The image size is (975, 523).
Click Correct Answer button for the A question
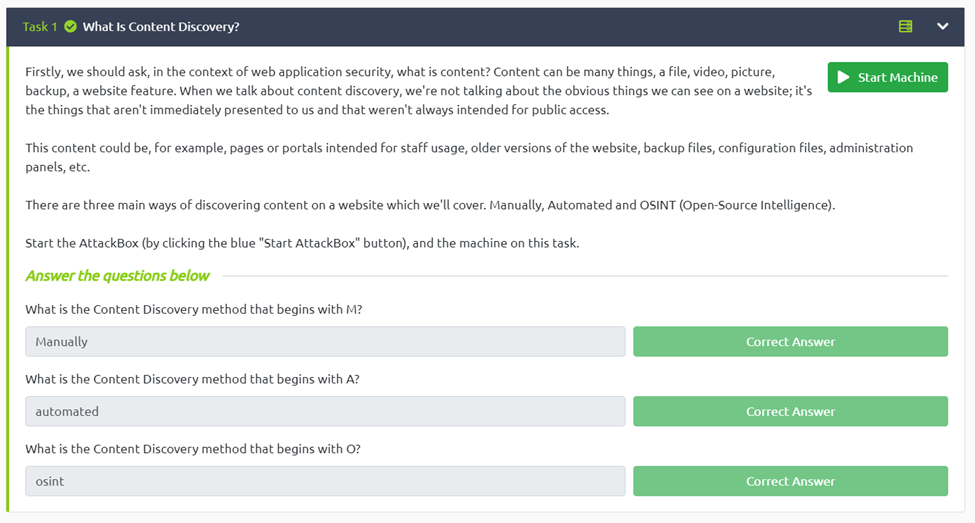click(x=790, y=411)
